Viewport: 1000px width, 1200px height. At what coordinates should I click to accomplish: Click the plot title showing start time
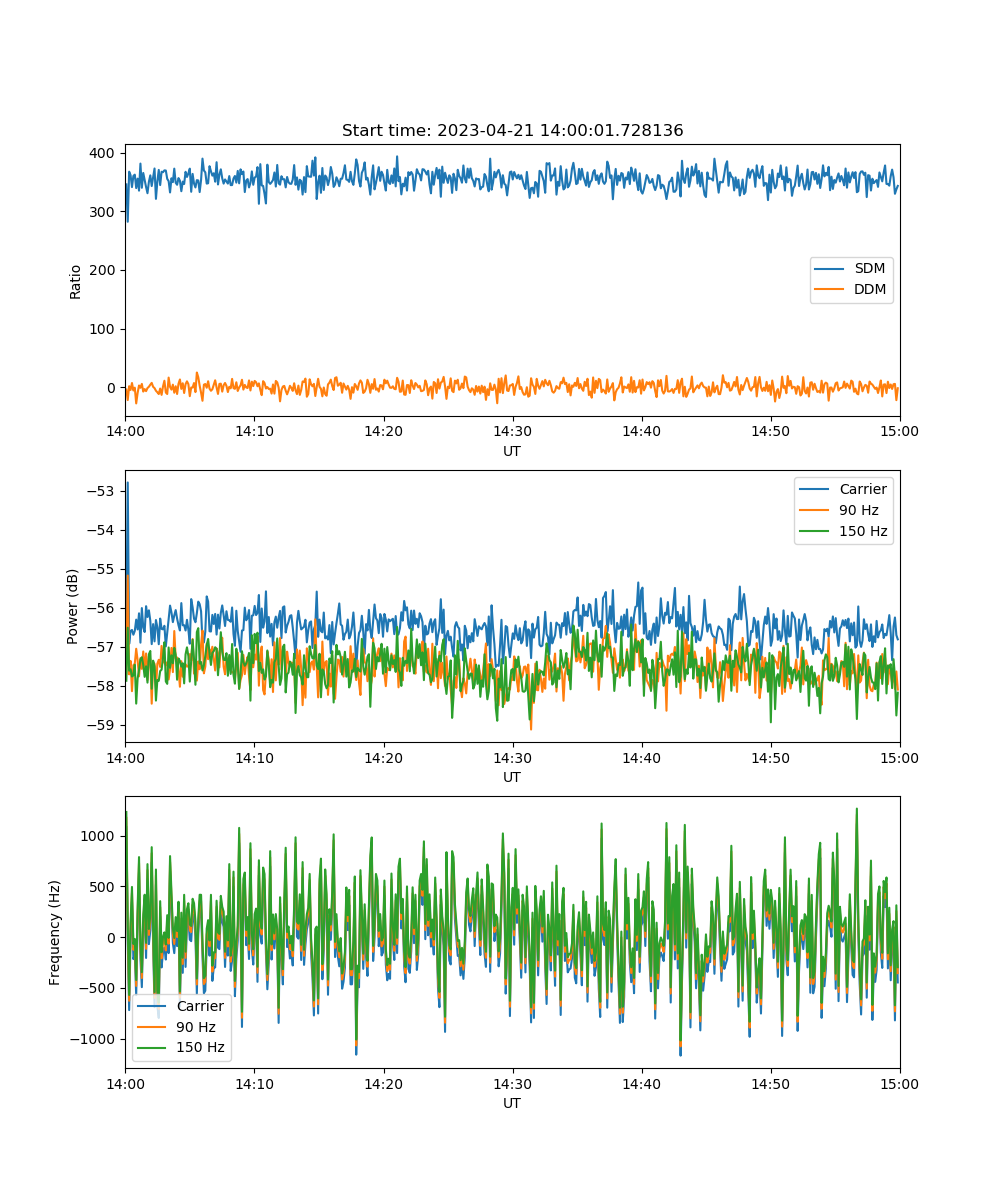click(512, 131)
